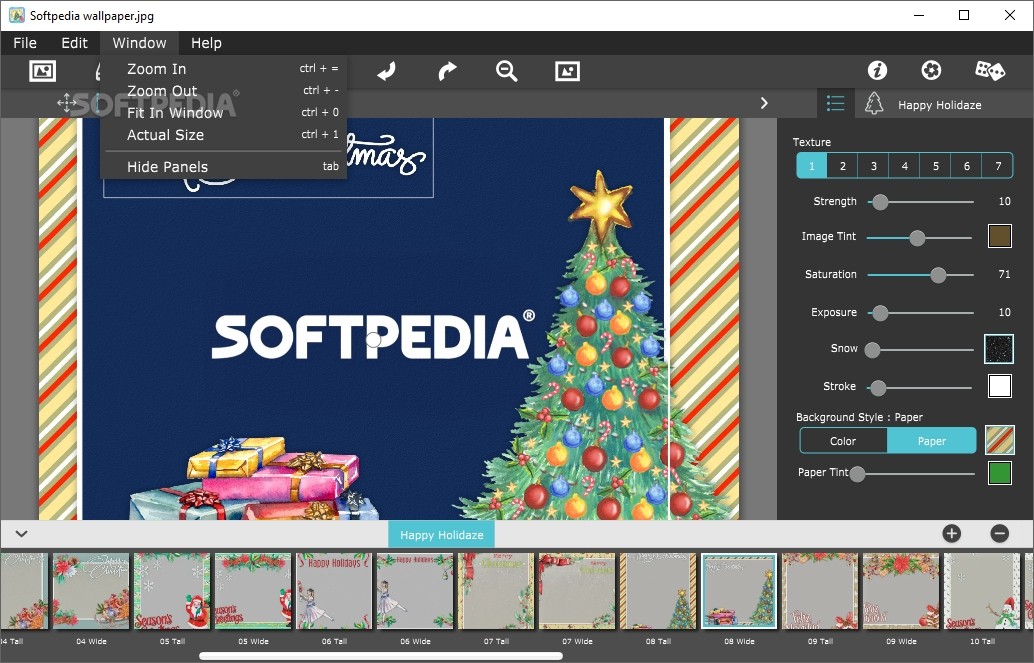Open the striped paper pattern swatch
This screenshot has width=1034, height=663.
(1000, 440)
